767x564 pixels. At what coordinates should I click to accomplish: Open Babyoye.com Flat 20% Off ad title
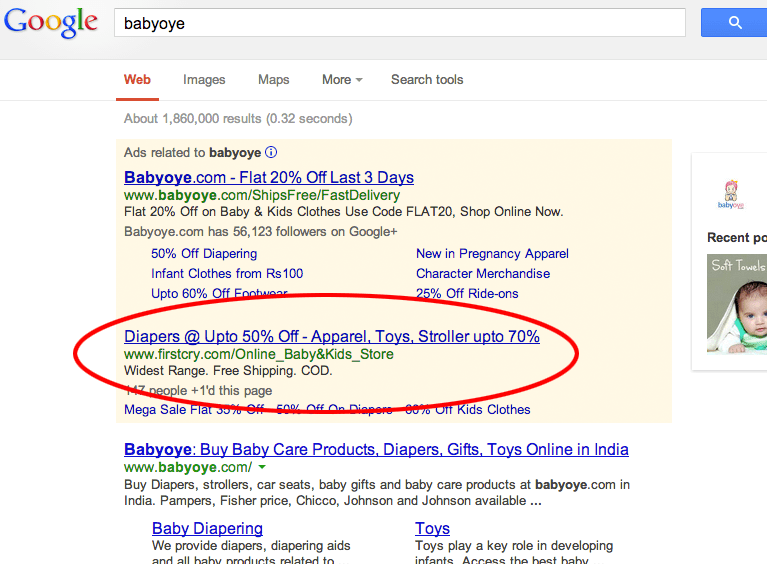[x=269, y=177]
